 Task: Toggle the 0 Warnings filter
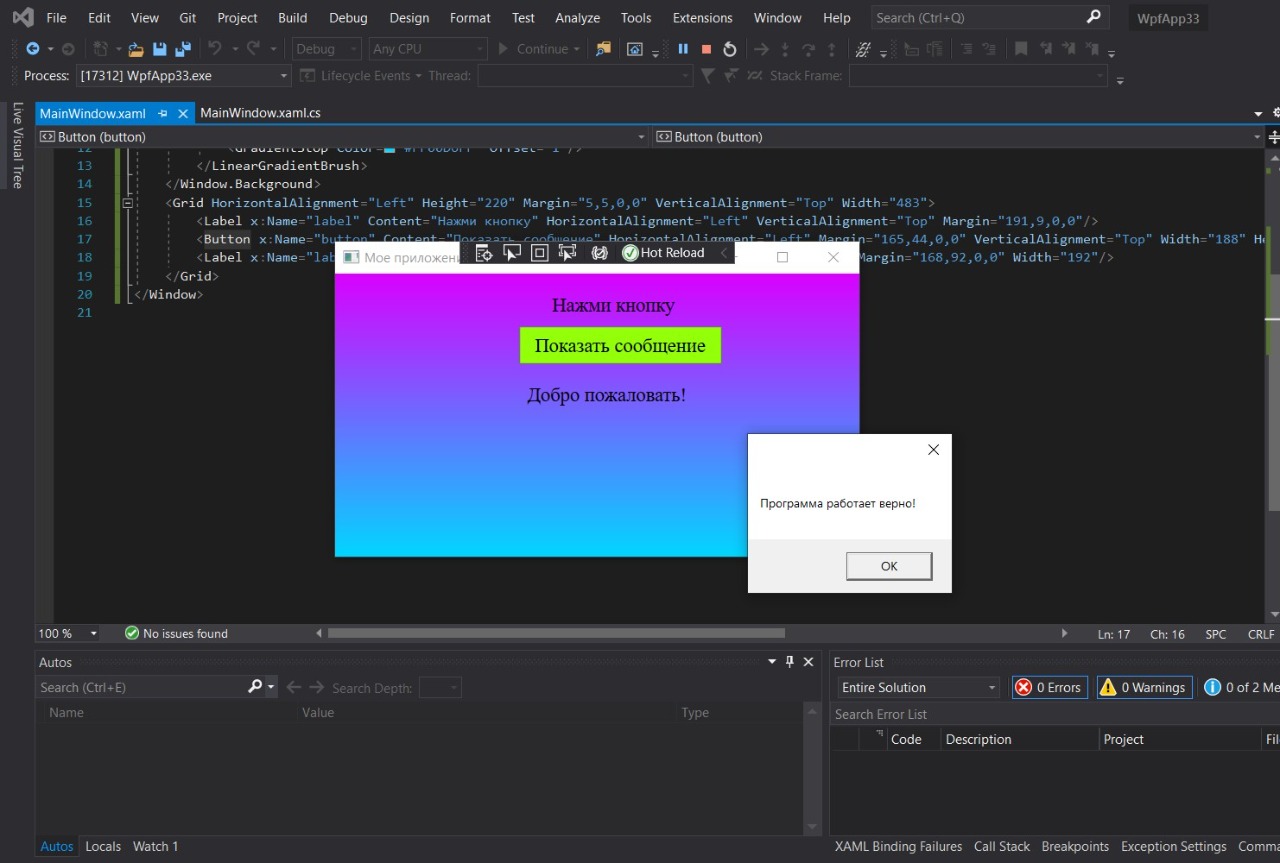[1144, 687]
